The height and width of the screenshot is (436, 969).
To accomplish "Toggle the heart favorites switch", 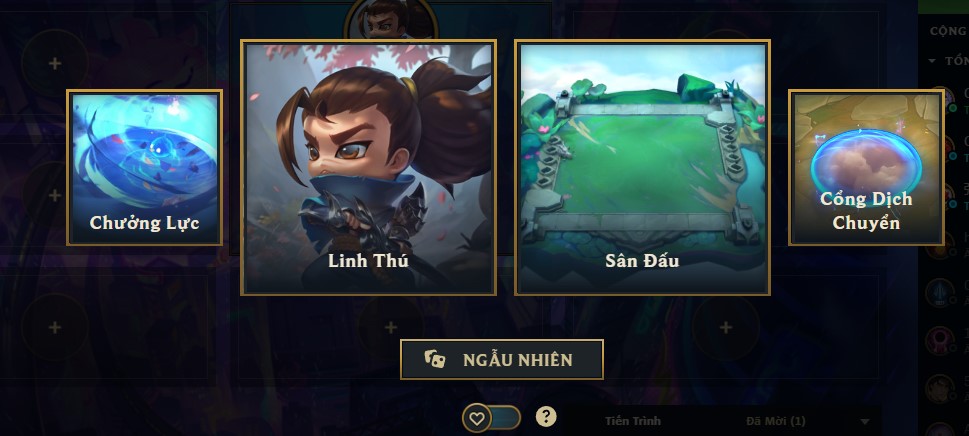I will (x=492, y=418).
